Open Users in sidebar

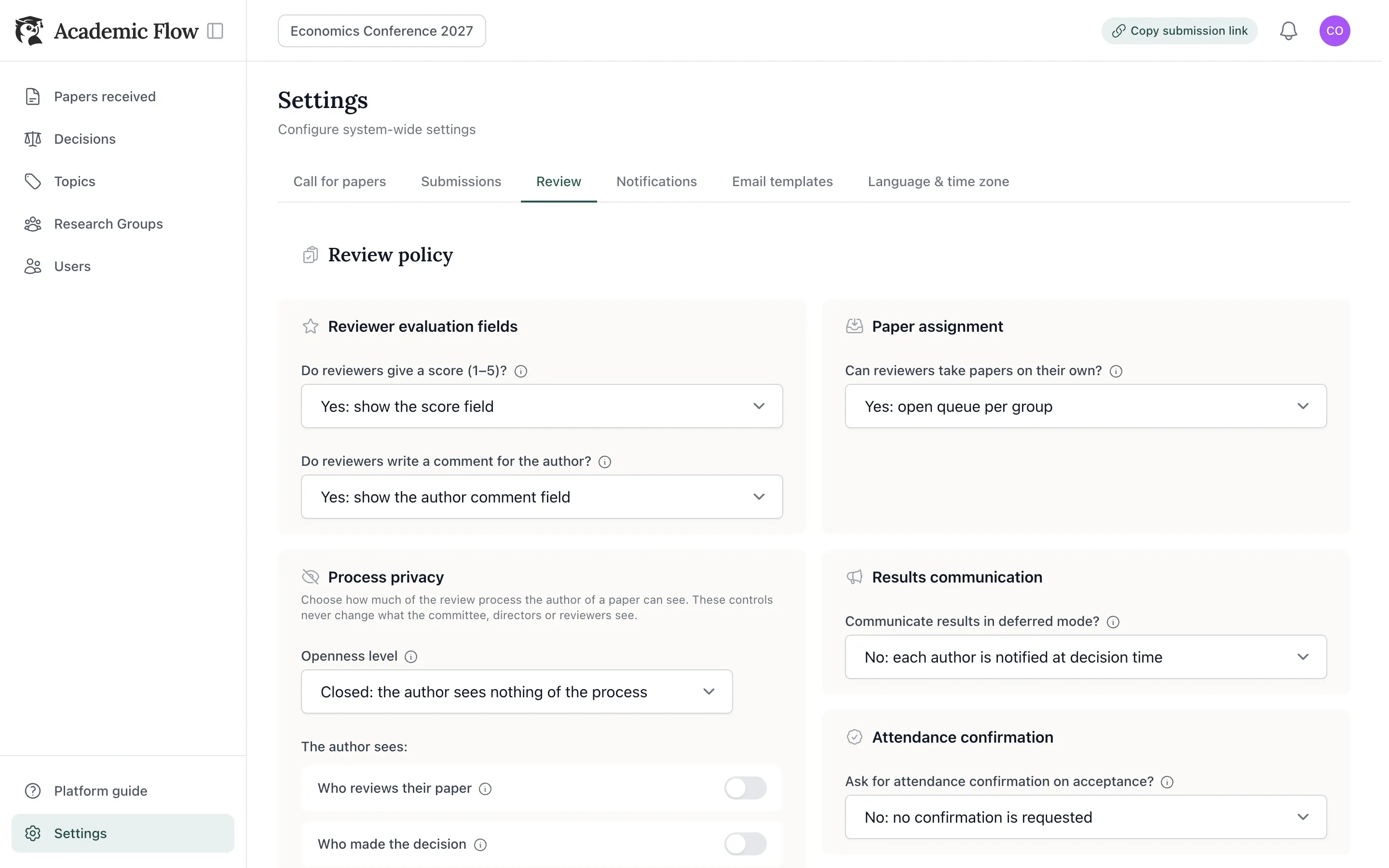pyautogui.click(x=123, y=266)
